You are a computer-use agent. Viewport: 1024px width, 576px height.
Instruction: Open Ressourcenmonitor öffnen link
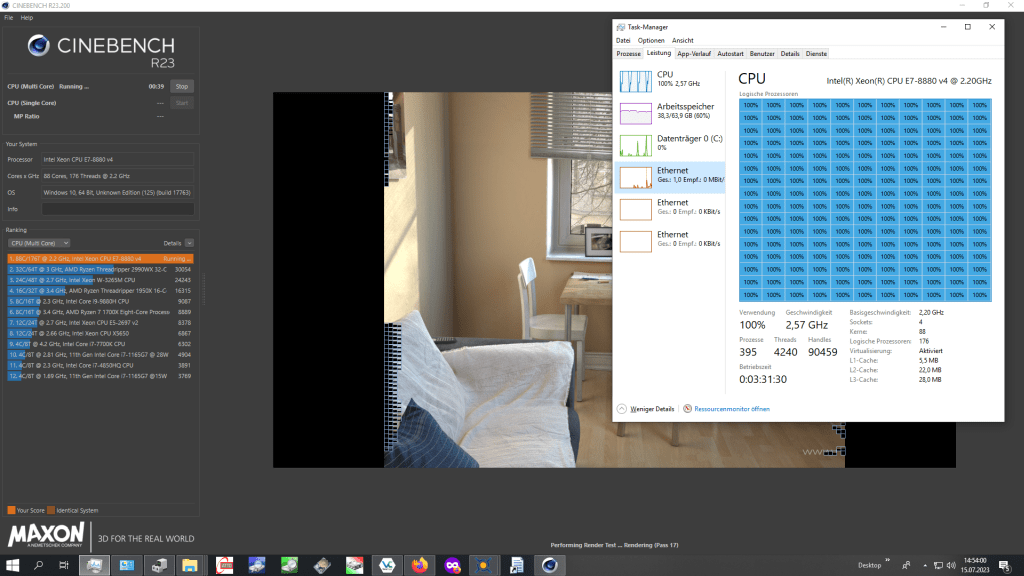pos(731,409)
